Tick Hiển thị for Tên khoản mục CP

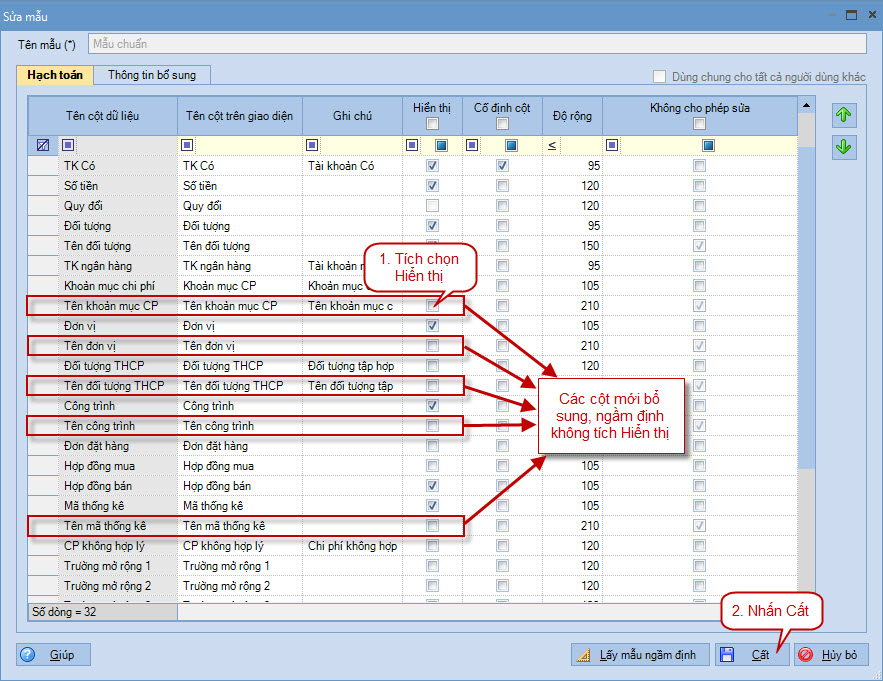click(432, 306)
